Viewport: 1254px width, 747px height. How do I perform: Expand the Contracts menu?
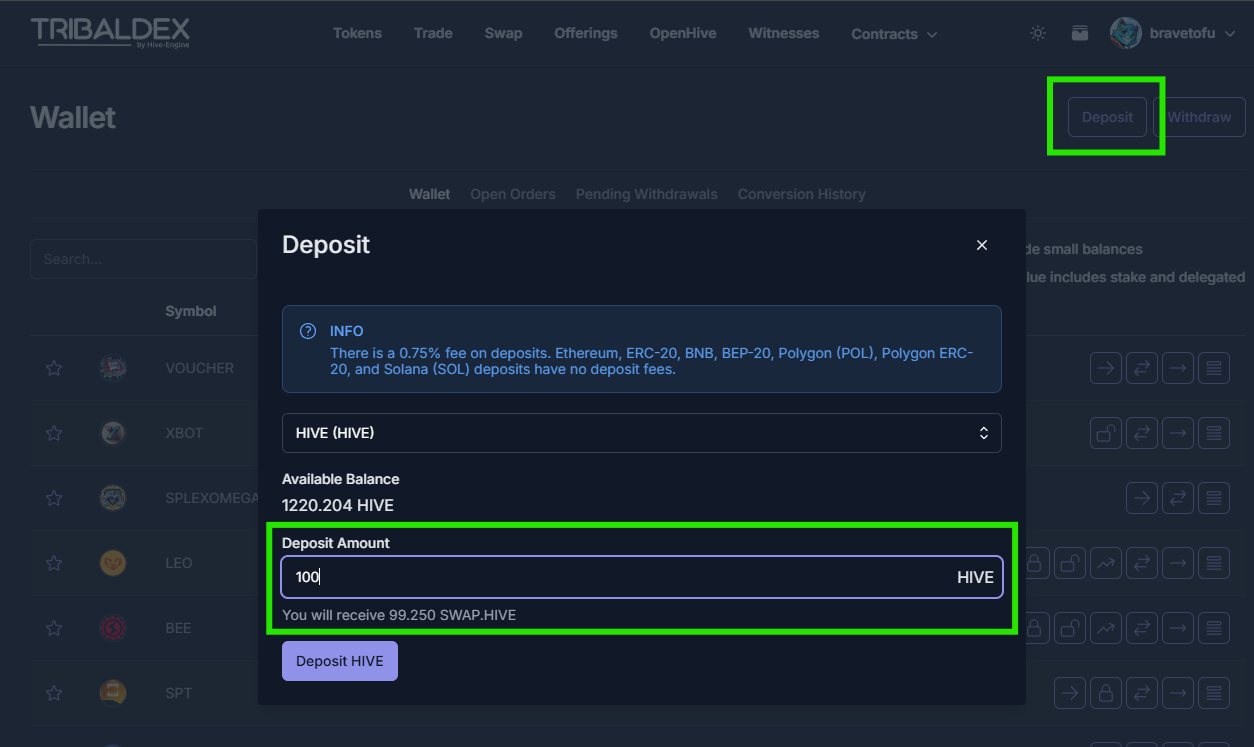(894, 34)
